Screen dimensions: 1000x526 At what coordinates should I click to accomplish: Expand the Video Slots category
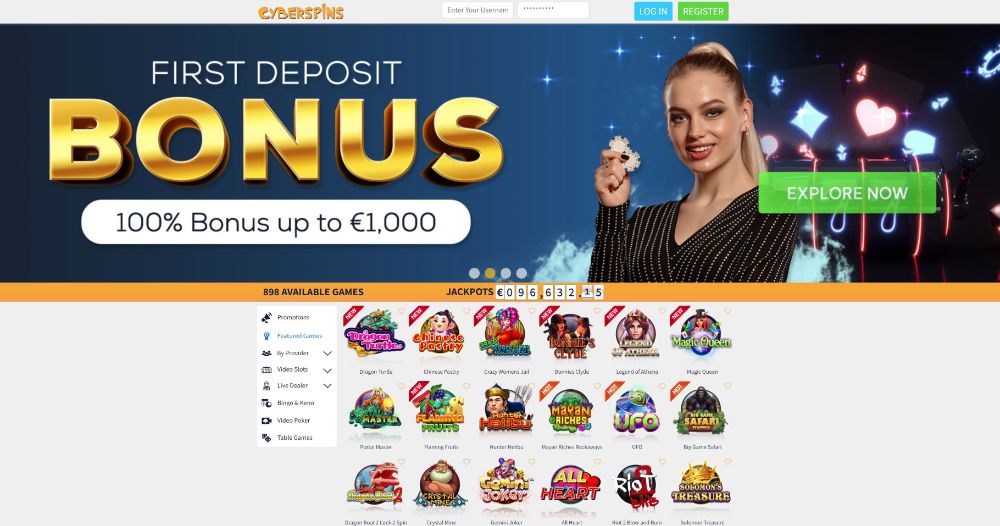[327, 370]
